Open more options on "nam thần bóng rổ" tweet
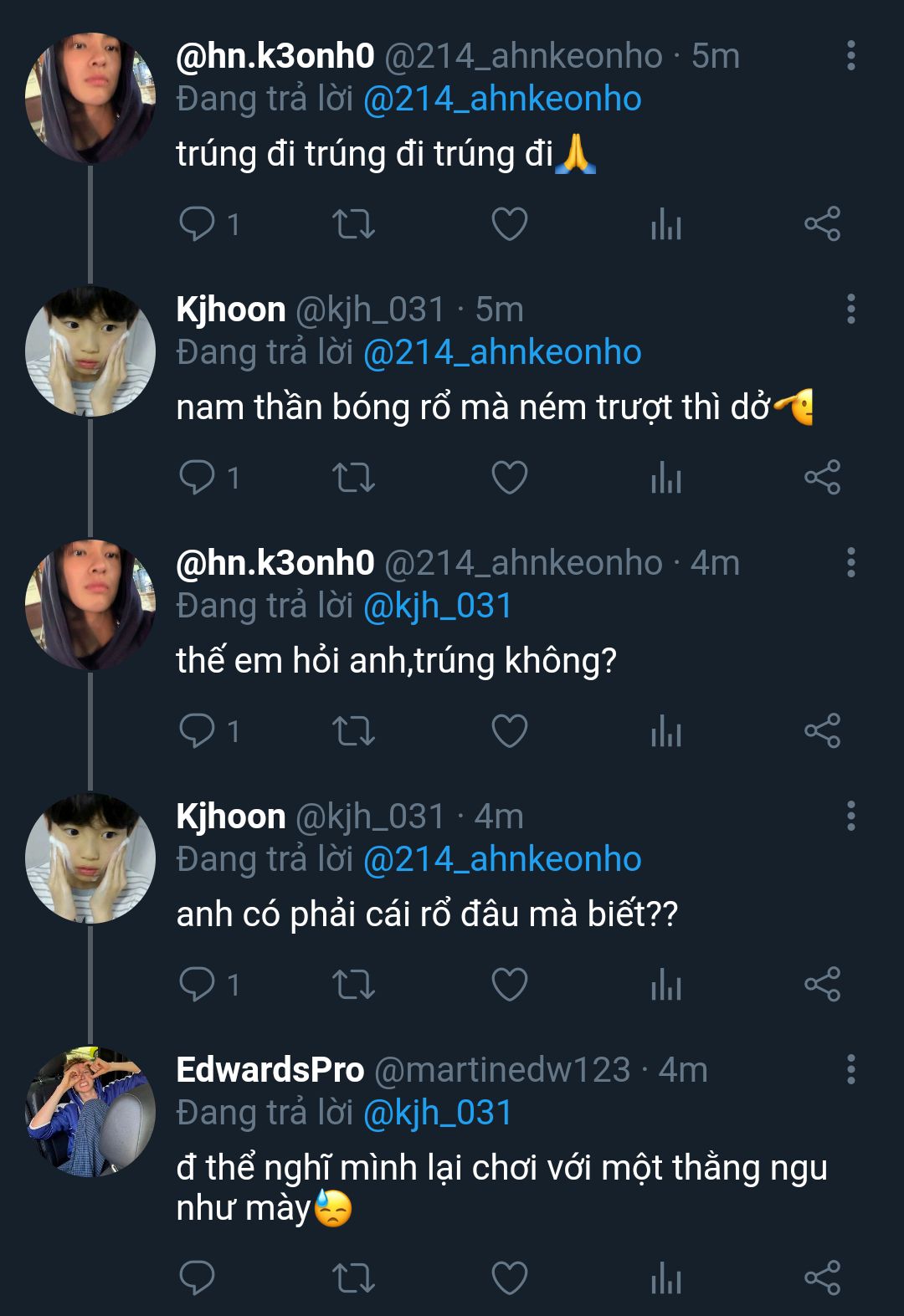This screenshot has width=904, height=1316. pyautogui.click(x=850, y=310)
